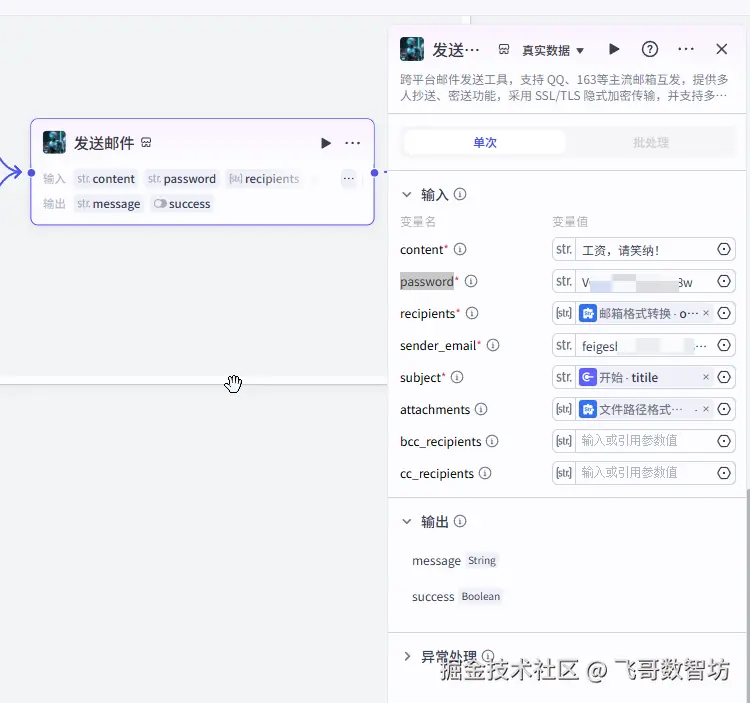
Task: Expand the 异常处理 section
Action: [407, 656]
